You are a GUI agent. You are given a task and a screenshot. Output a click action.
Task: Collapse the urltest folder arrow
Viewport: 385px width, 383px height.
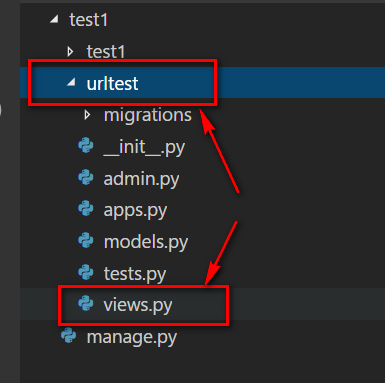point(71,82)
